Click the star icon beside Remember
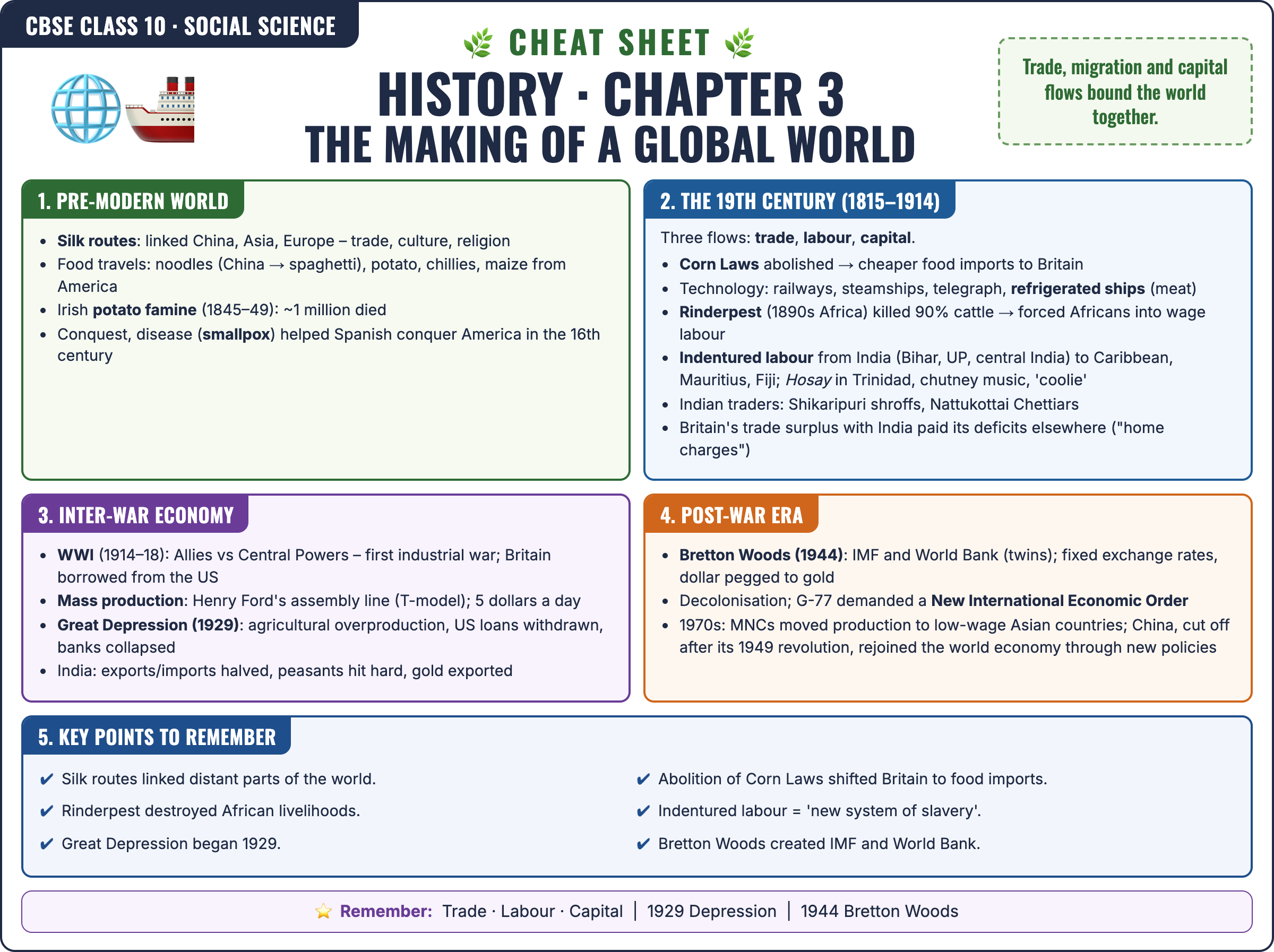Image resolution: width=1274 pixels, height=952 pixels. (324, 911)
